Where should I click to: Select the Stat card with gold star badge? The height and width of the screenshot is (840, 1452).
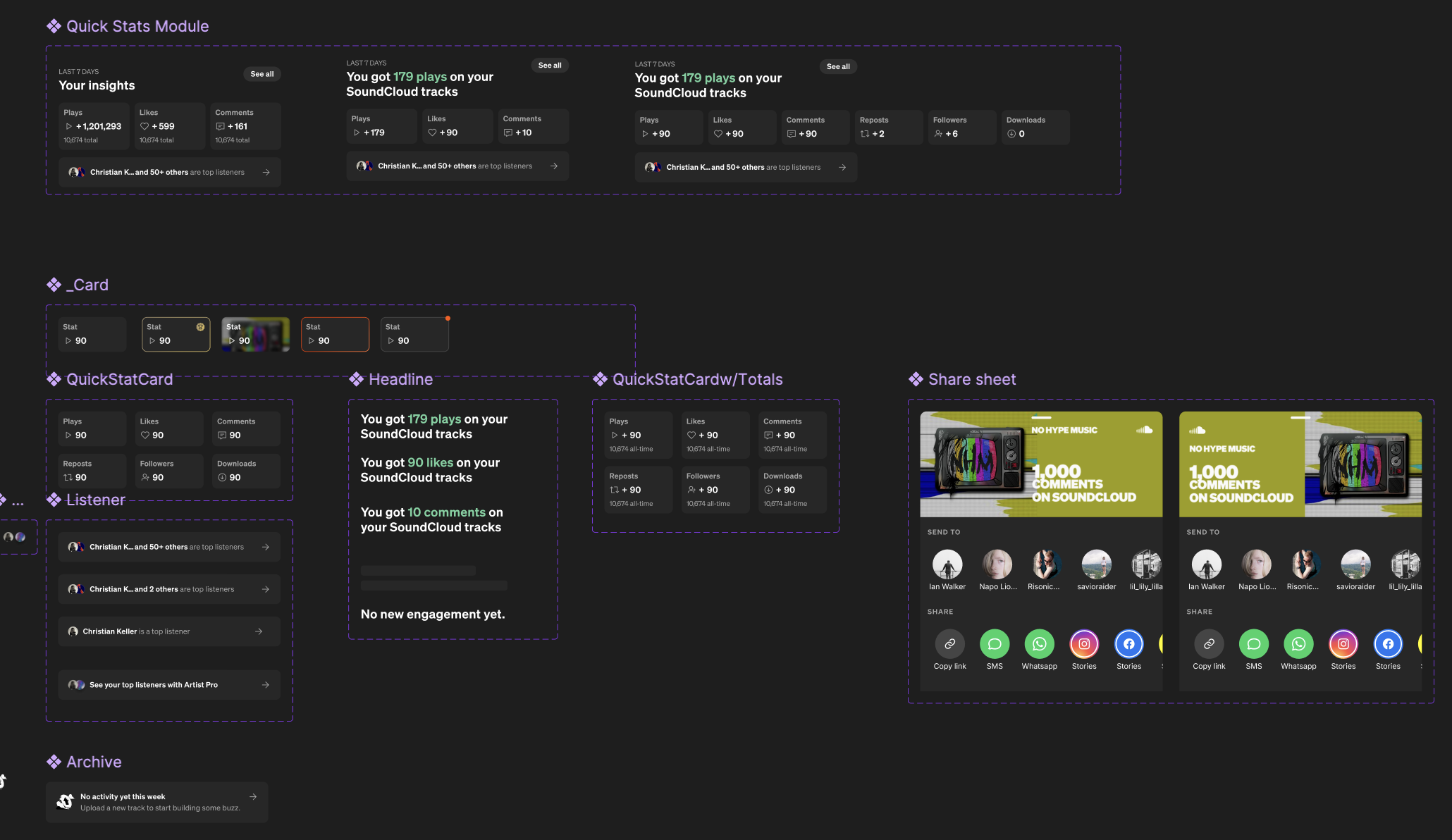(x=176, y=334)
